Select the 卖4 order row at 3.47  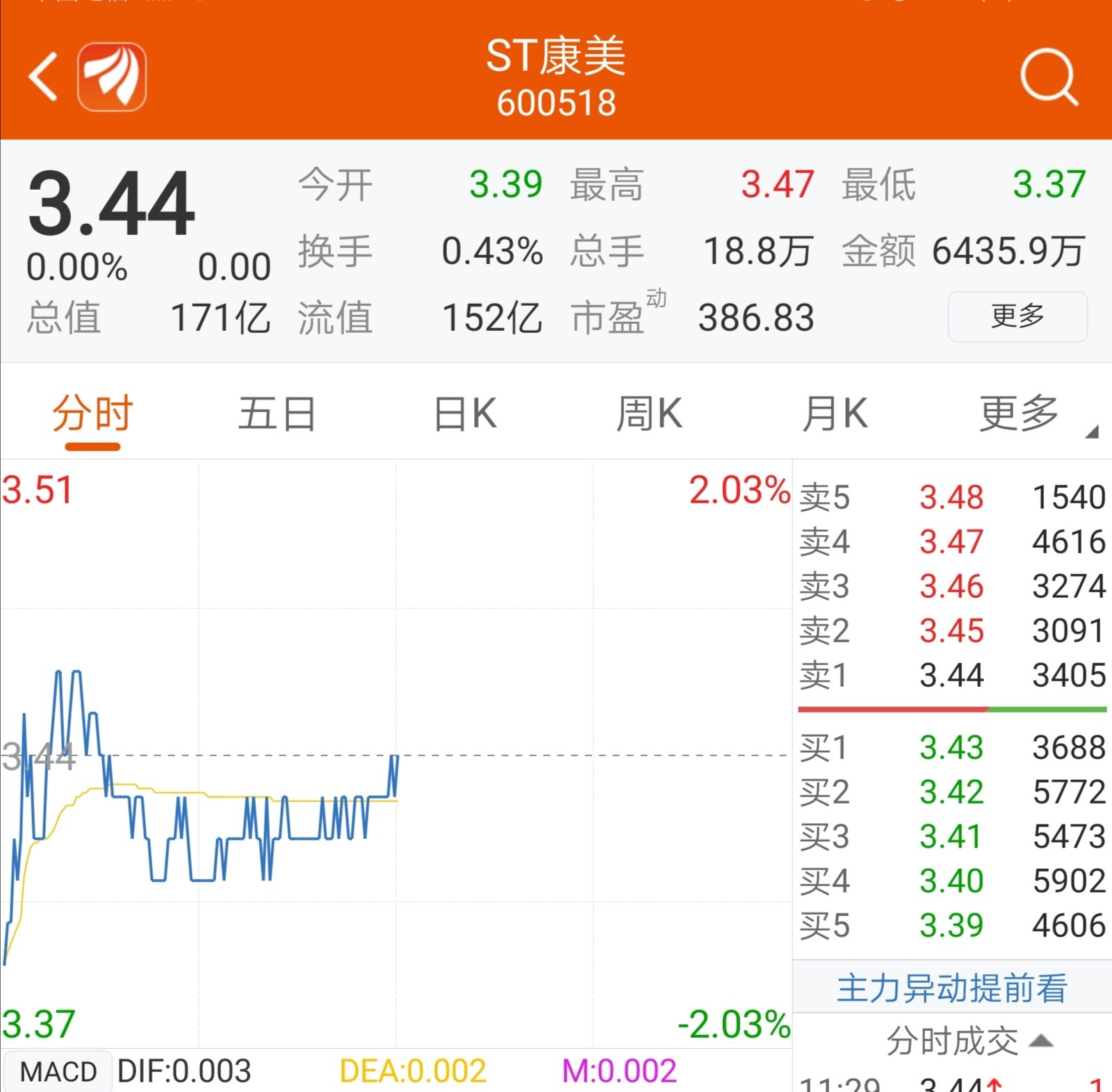tap(951, 541)
